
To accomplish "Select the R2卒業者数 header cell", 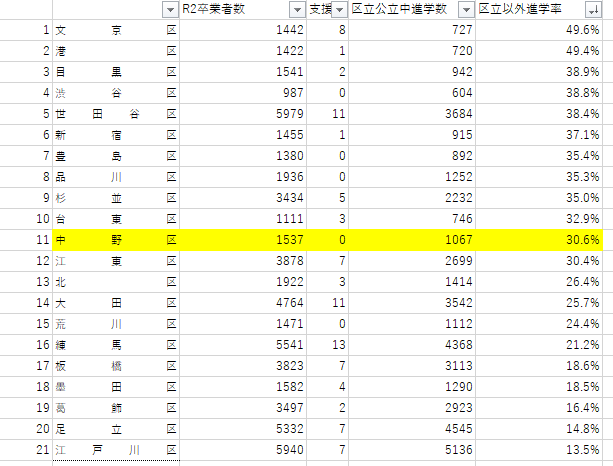I will tap(243, 9).
